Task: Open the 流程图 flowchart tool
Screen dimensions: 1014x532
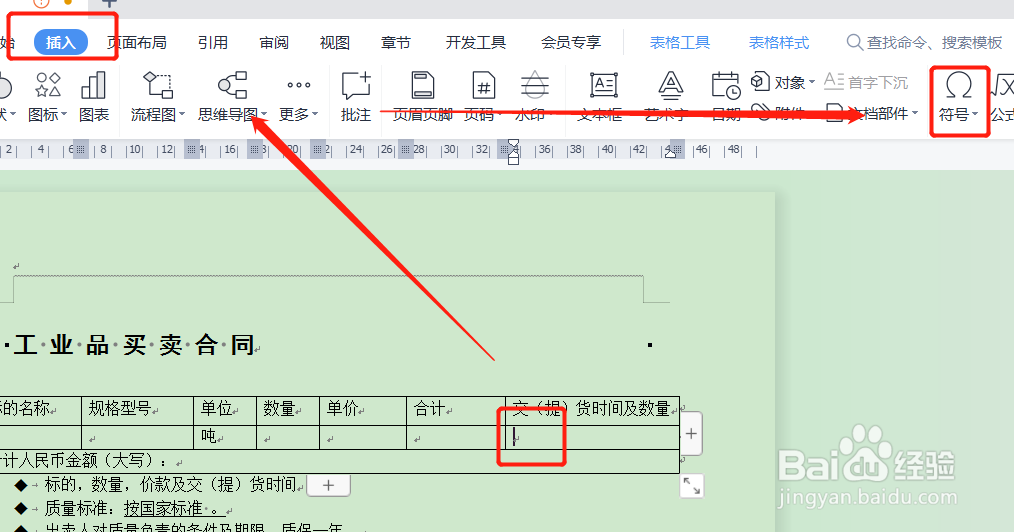Action: click(x=157, y=97)
